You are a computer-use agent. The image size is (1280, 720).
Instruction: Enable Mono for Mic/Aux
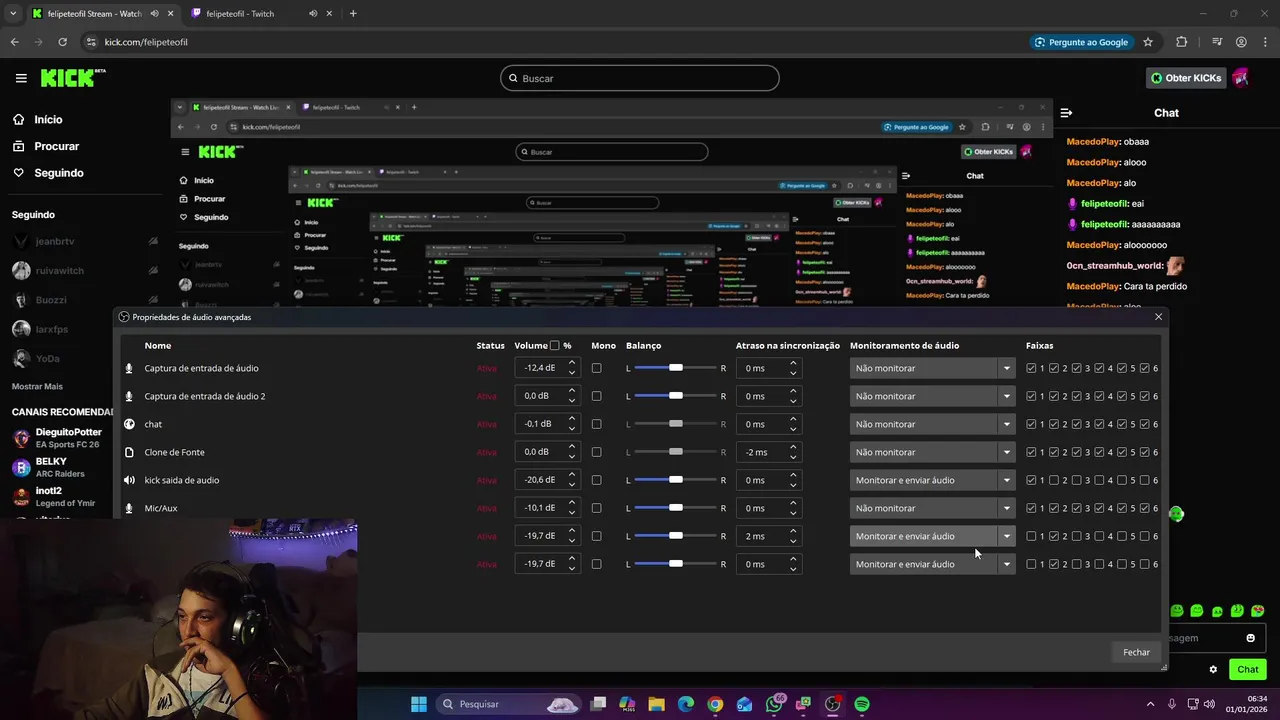(597, 508)
